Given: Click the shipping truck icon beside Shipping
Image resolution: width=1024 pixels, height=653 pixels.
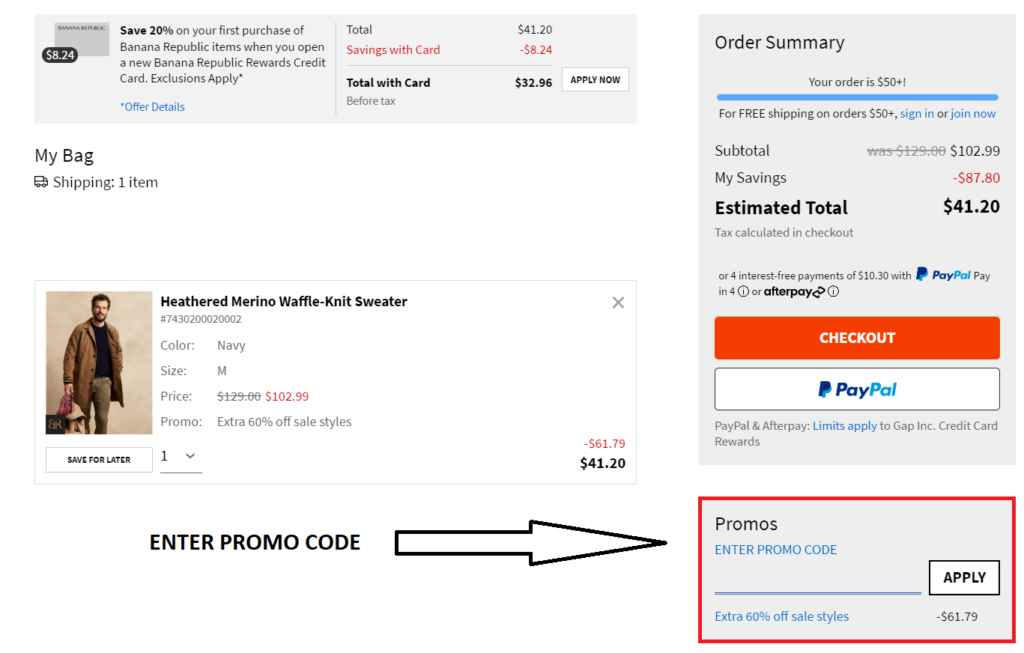Looking at the screenshot, I should (x=40, y=182).
